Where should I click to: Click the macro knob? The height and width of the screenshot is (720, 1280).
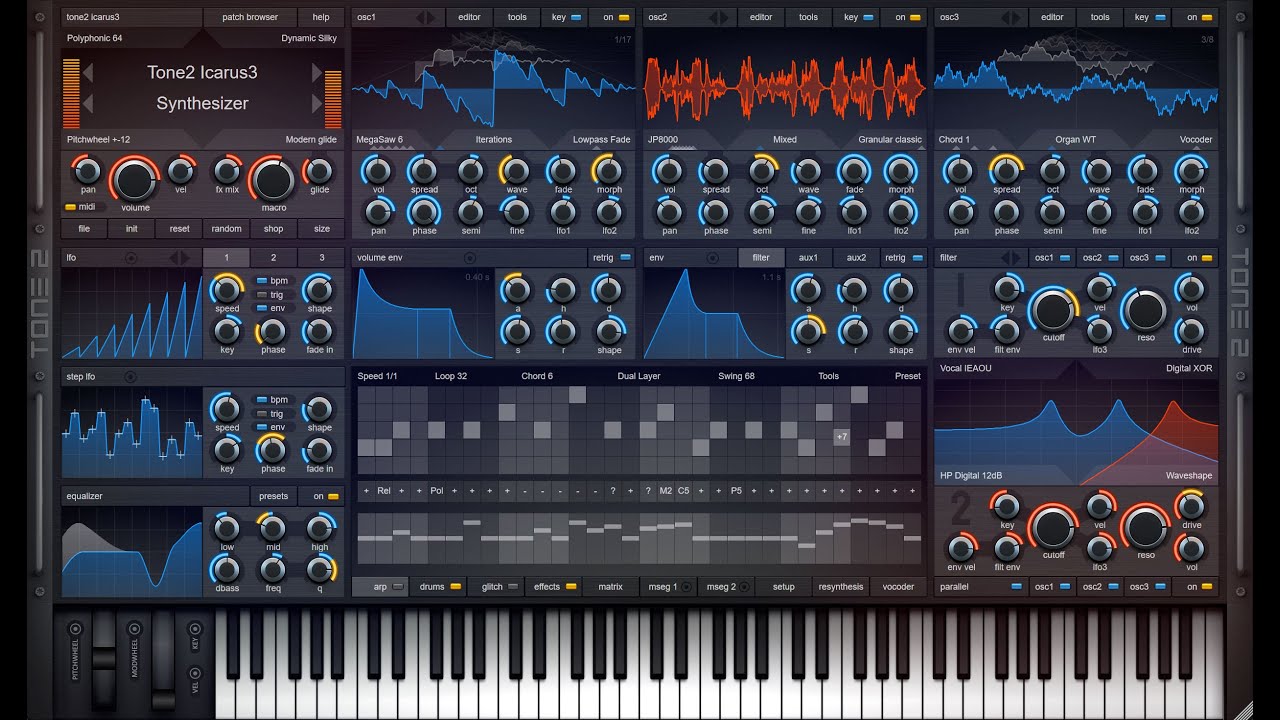[273, 180]
